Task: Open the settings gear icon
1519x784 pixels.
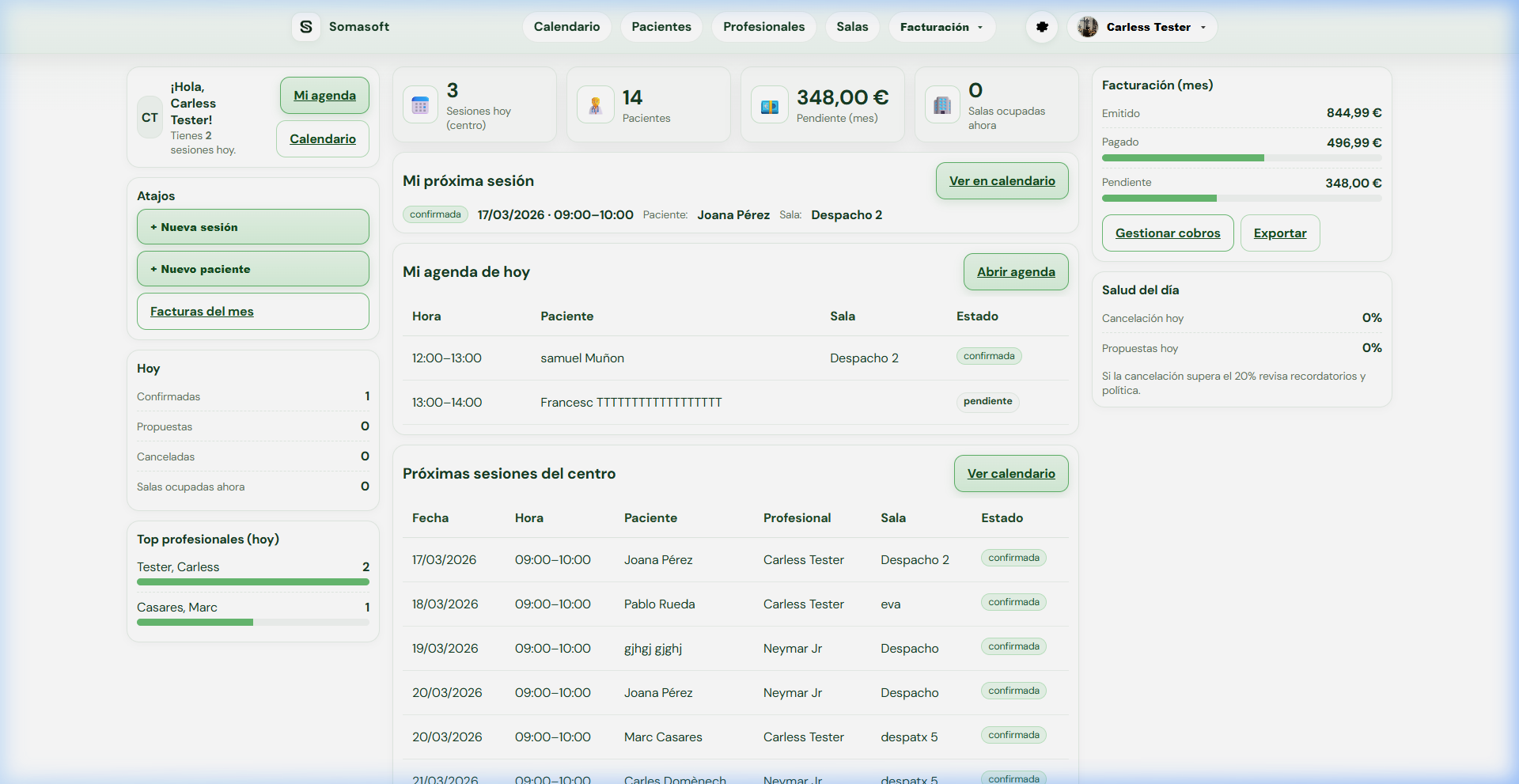Action: [x=1041, y=26]
